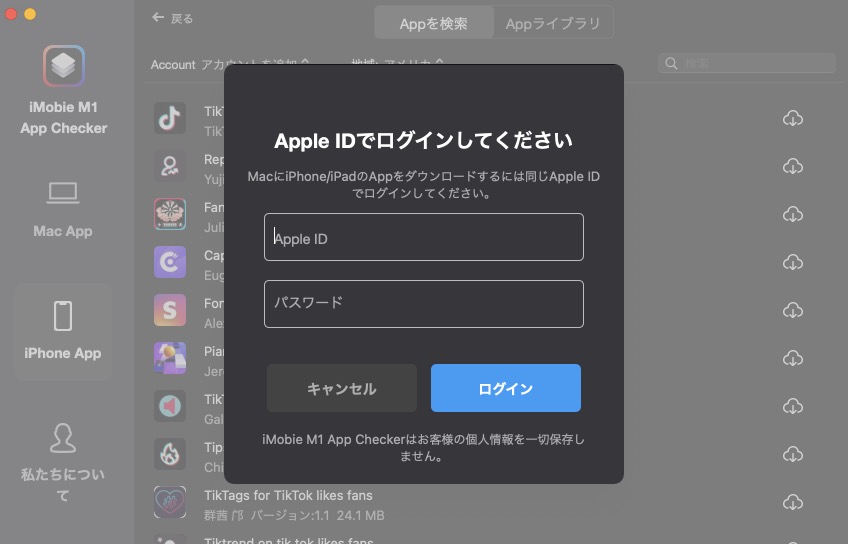Click the blue ログイン button

pos(506,388)
